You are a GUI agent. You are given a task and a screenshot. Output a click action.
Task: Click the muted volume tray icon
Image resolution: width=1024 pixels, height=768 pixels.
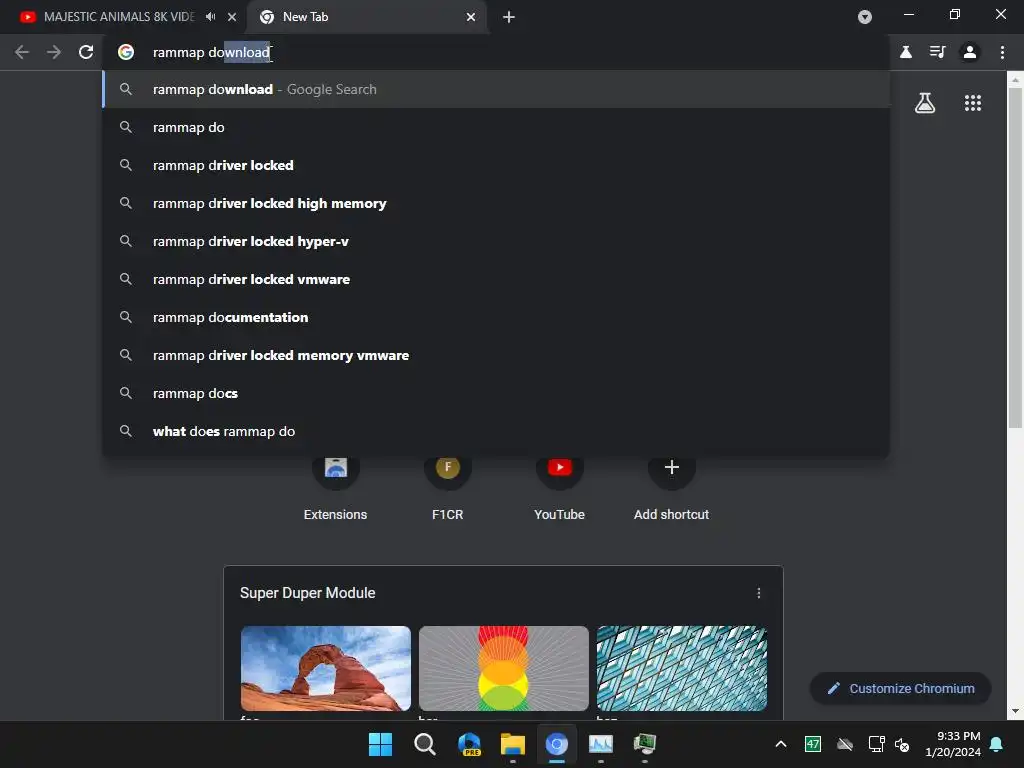(902, 744)
